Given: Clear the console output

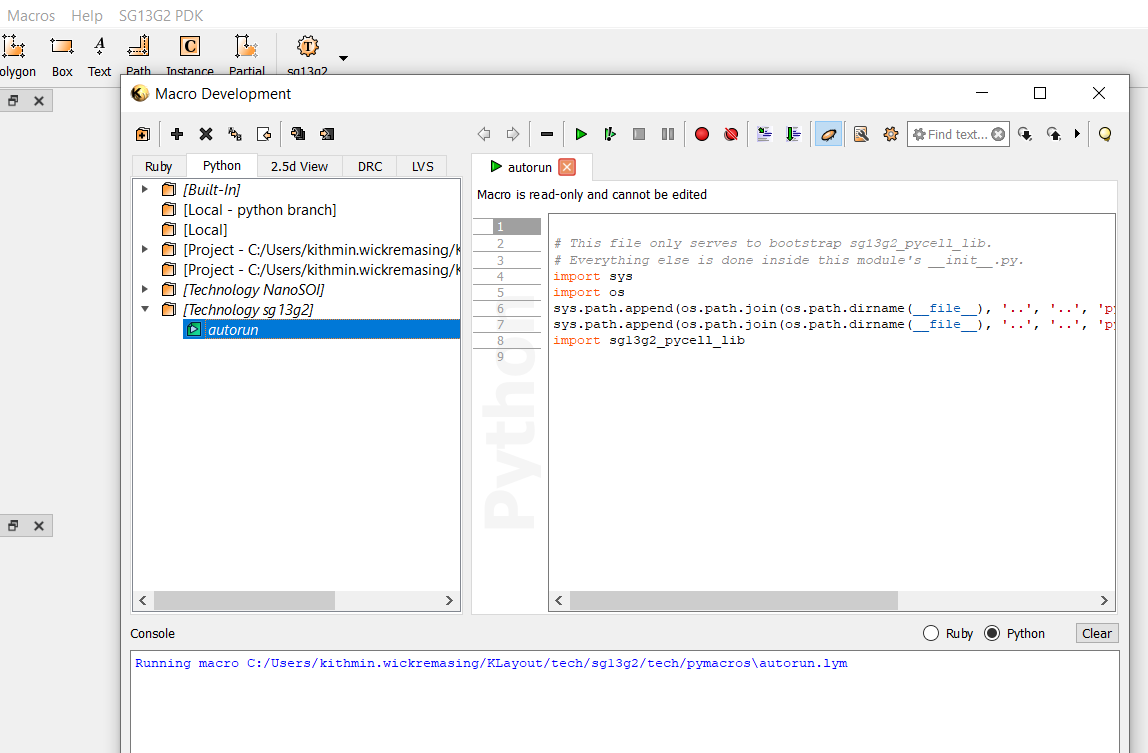Looking at the screenshot, I should click(x=1097, y=634).
